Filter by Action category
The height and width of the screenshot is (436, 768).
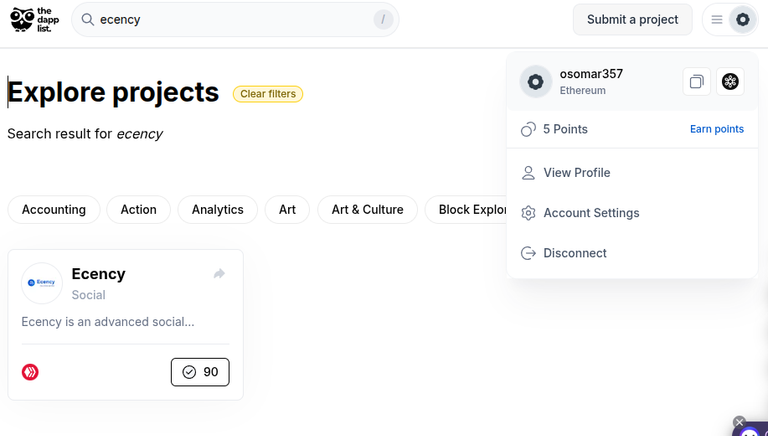[x=139, y=210]
